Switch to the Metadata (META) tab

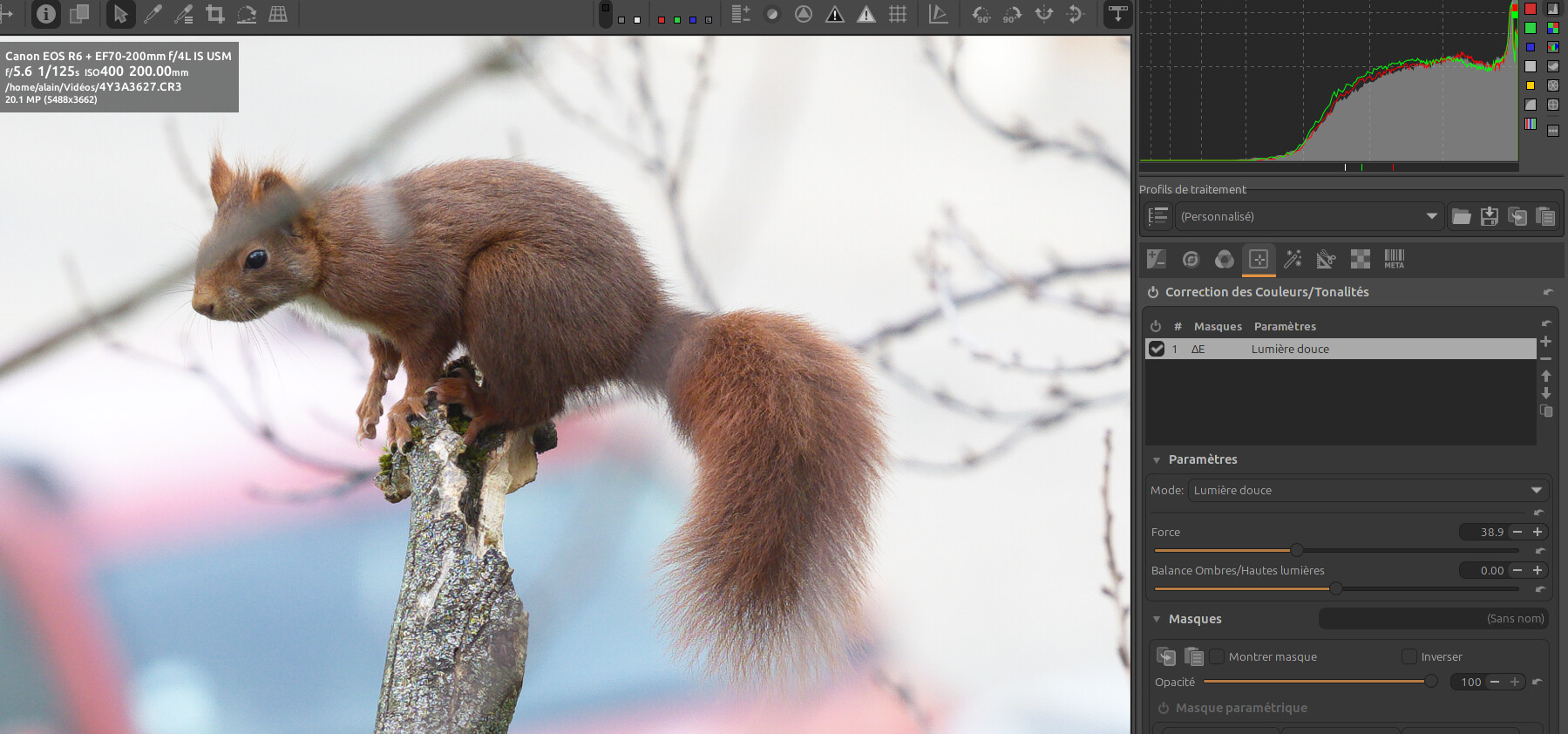tap(1395, 259)
